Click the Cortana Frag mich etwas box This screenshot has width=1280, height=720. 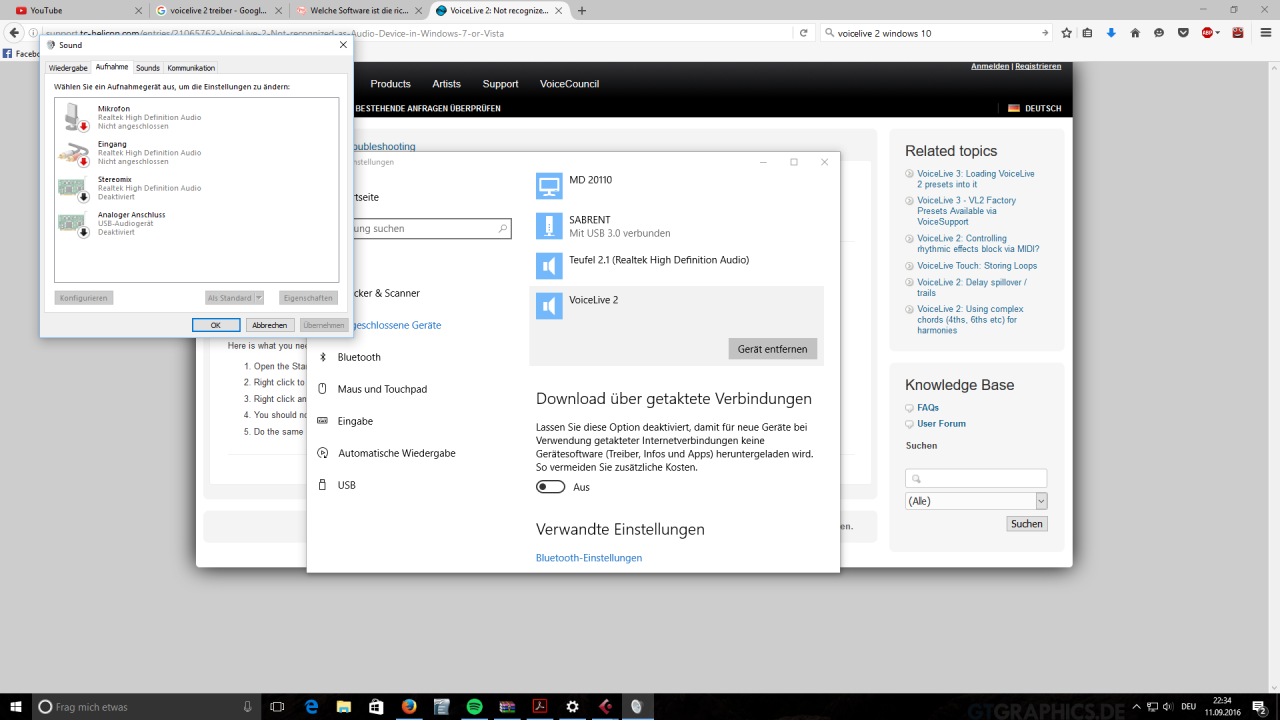(146, 707)
